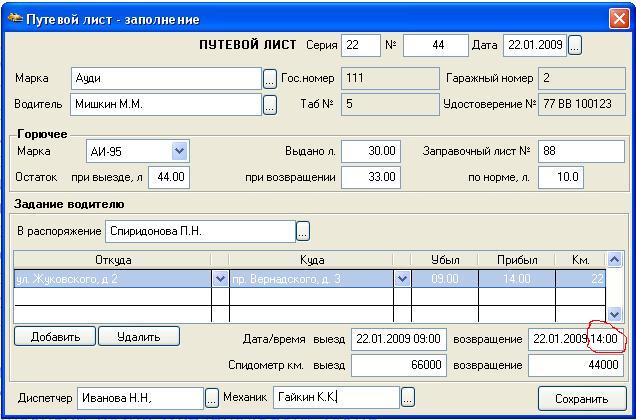Click the Заправочный лист № field
This screenshot has height=420, width=636.
580,151
